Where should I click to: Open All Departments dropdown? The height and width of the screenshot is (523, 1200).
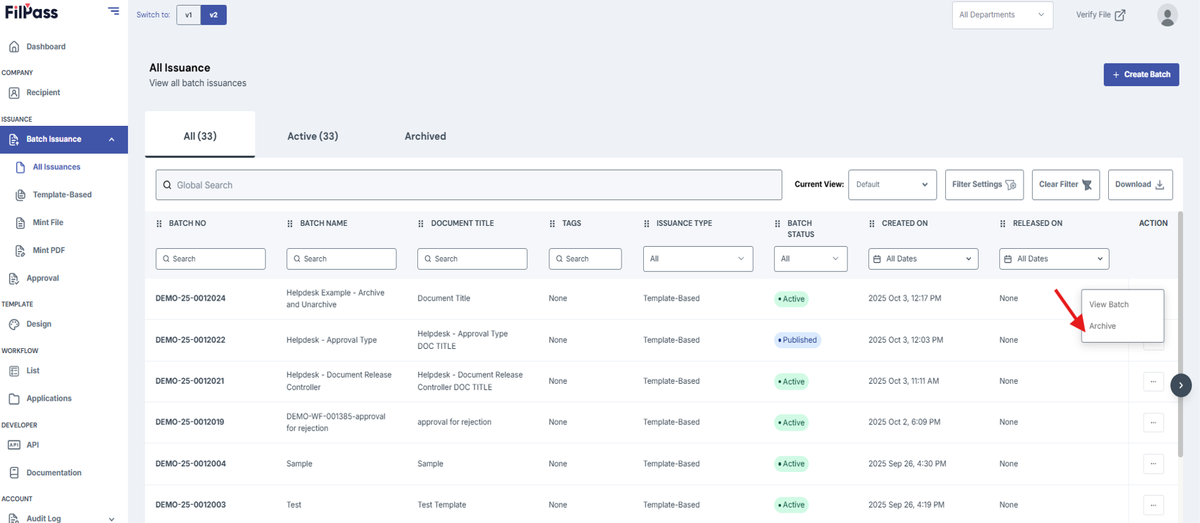click(x=1003, y=15)
